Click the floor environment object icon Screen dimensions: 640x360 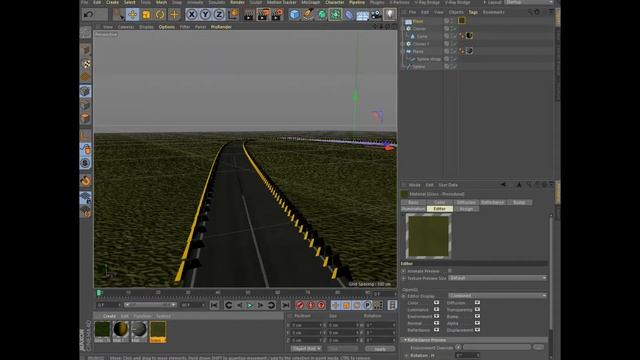(362, 15)
